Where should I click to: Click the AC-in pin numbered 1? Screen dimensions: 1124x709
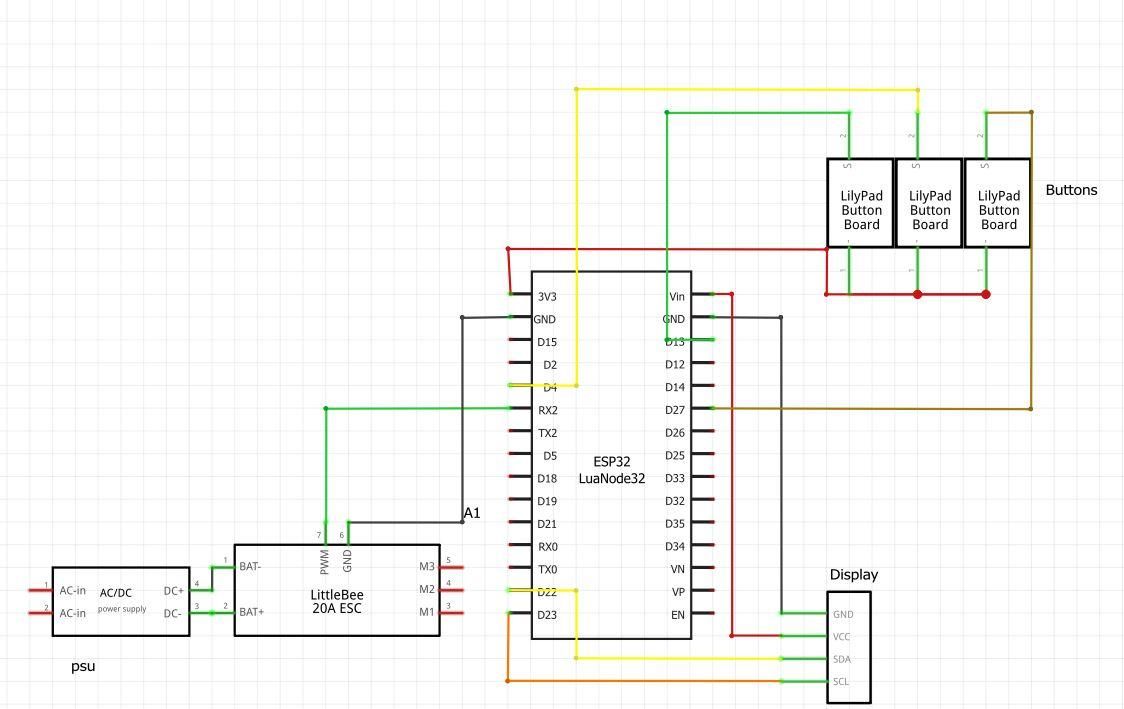click(41, 590)
